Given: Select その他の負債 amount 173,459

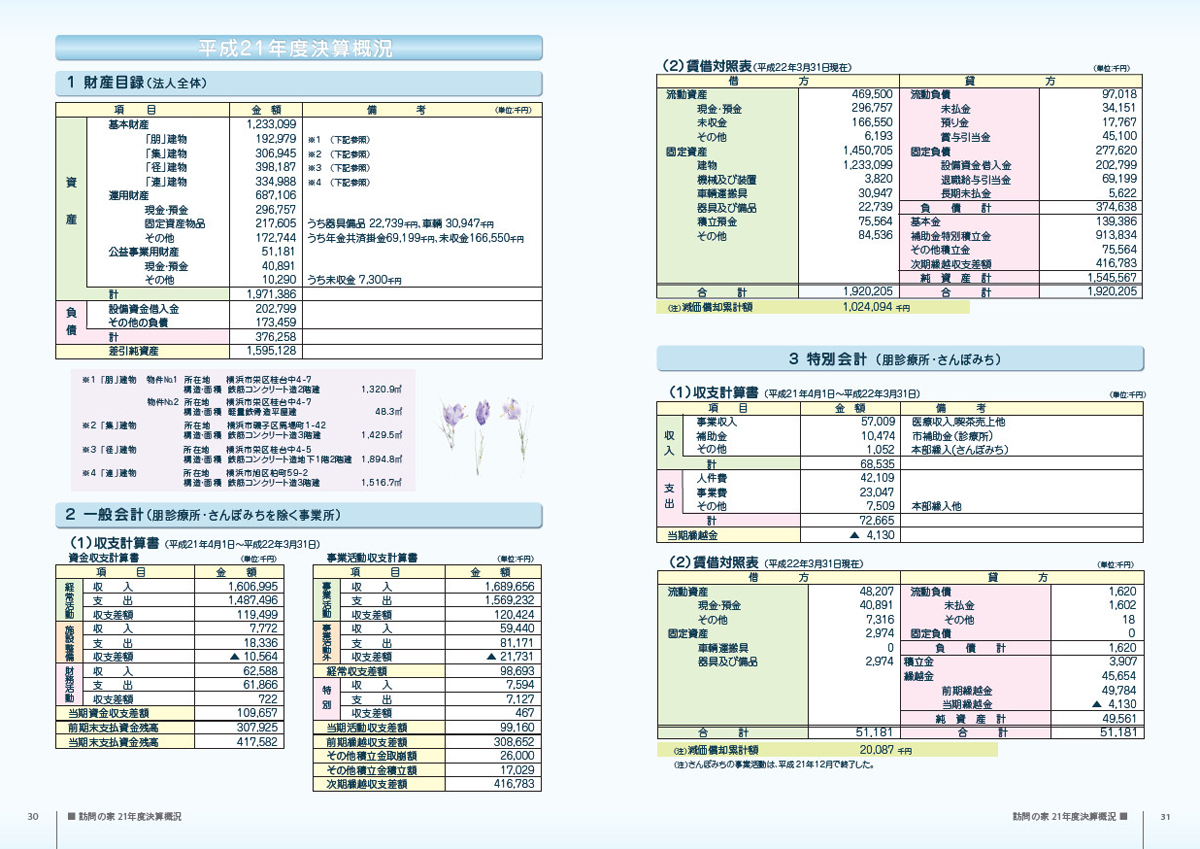Looking at the screenshot, I should (276, 324).
